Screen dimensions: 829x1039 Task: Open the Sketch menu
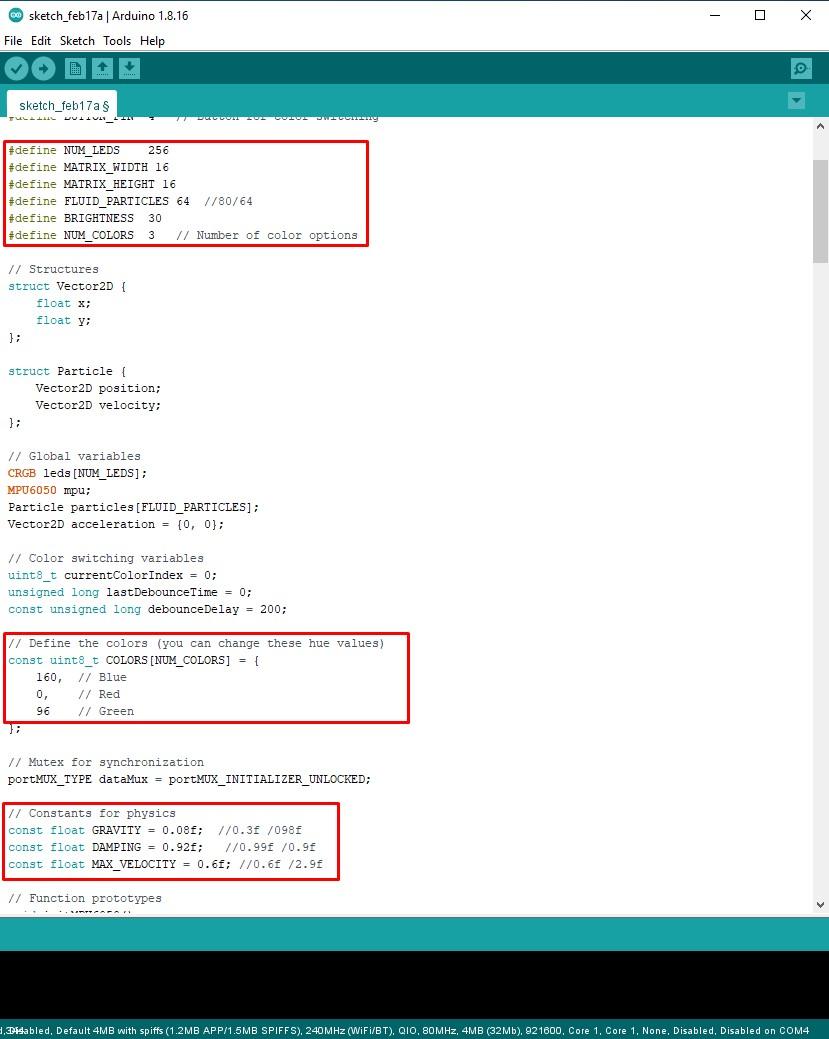(77, 41)
